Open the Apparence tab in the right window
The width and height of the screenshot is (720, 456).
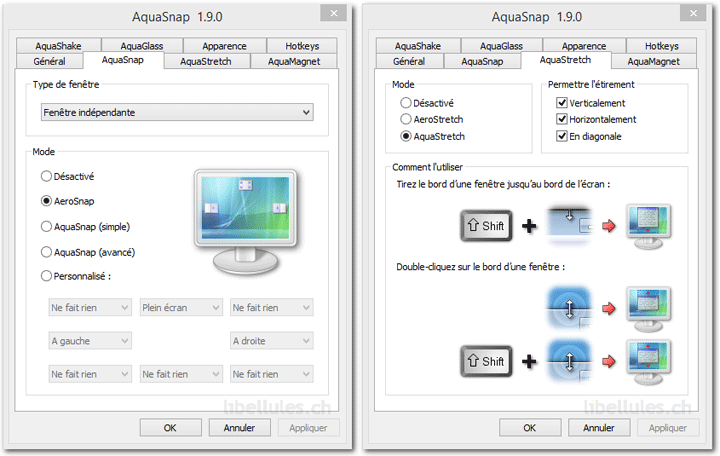tap(584, 46)
